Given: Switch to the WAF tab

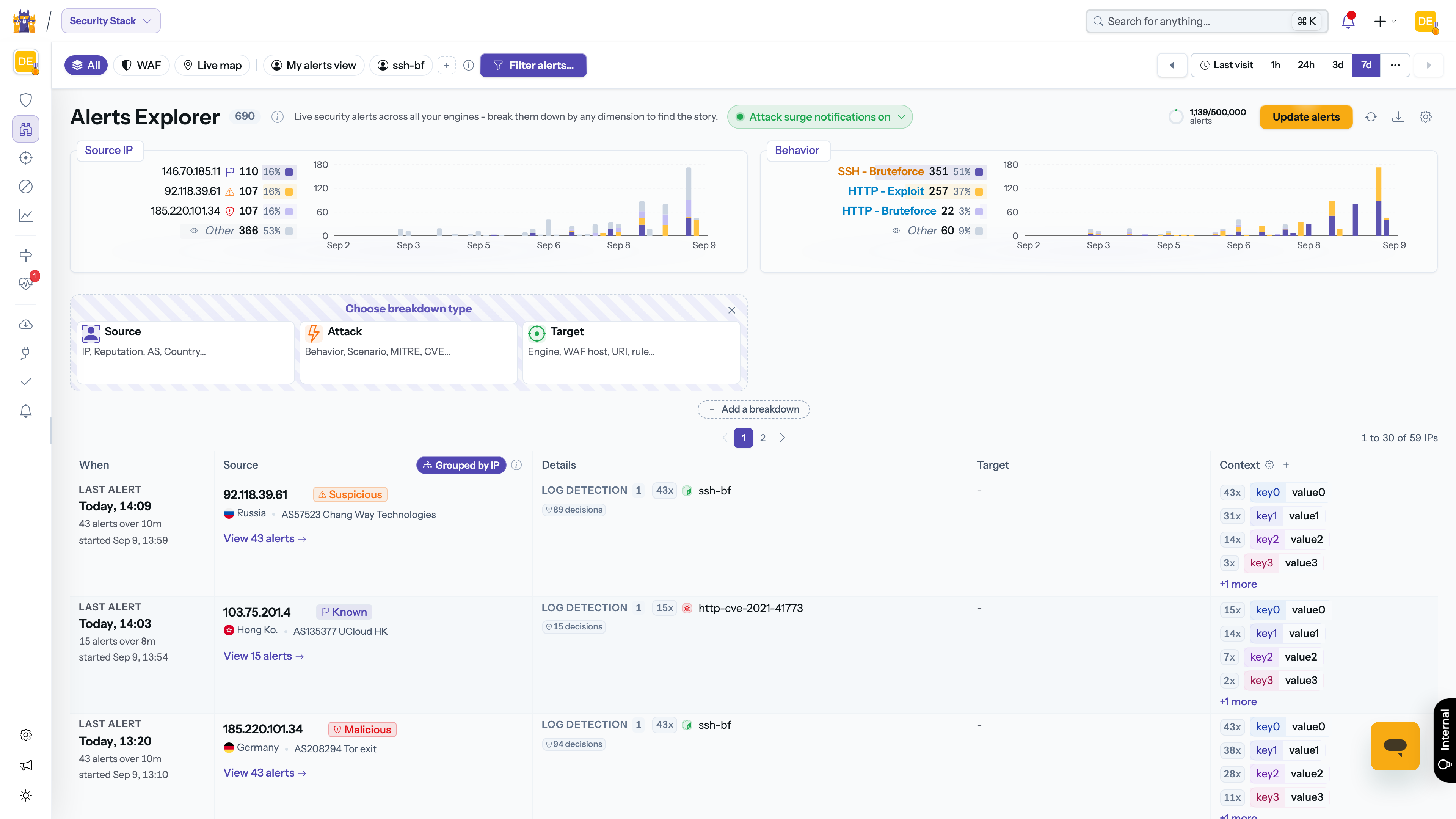Looking at the screenshot, I should point(142,65).
